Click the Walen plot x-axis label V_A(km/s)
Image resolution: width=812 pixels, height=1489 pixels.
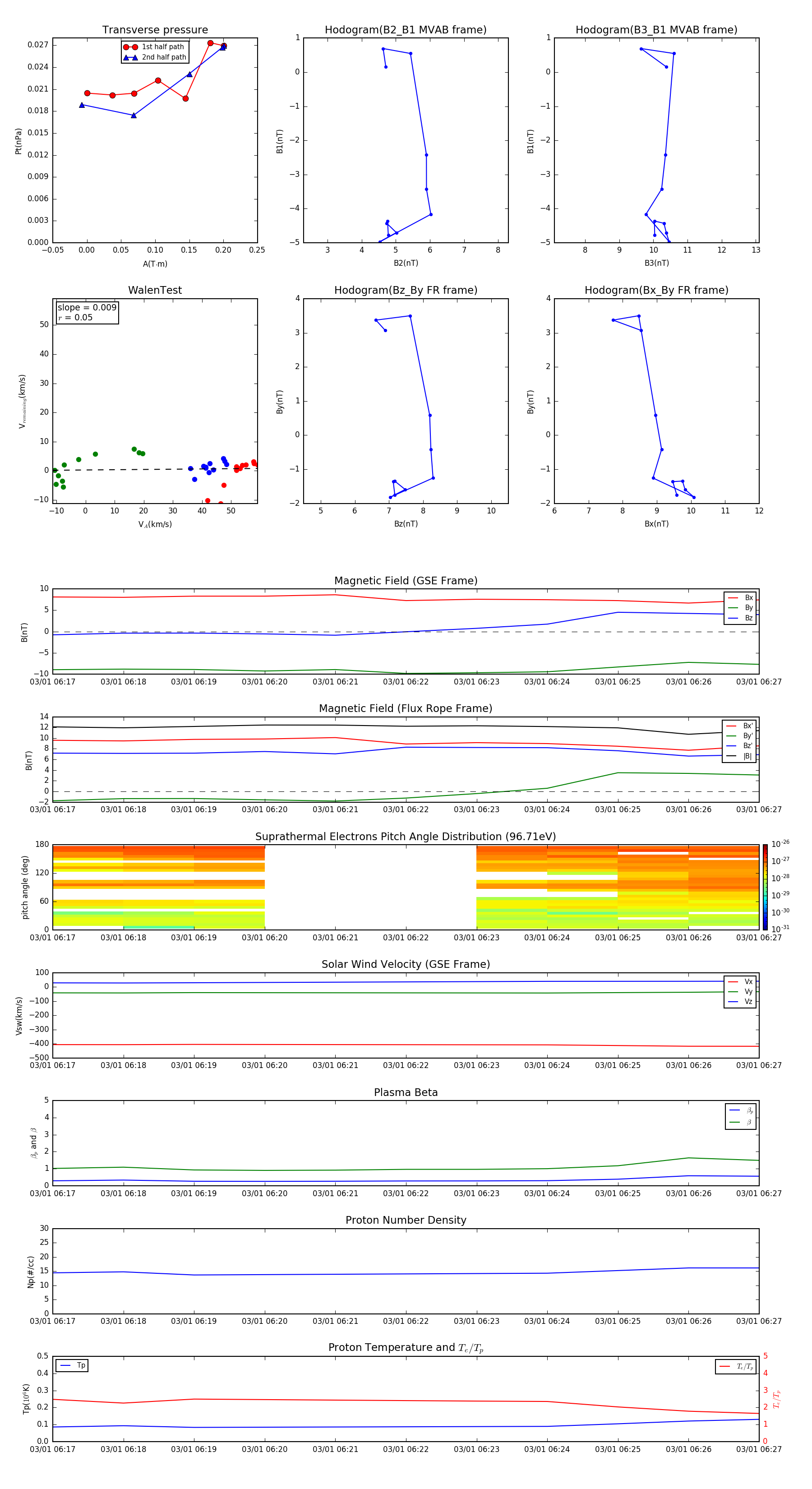pyautogui.click(x=155, y=524)
